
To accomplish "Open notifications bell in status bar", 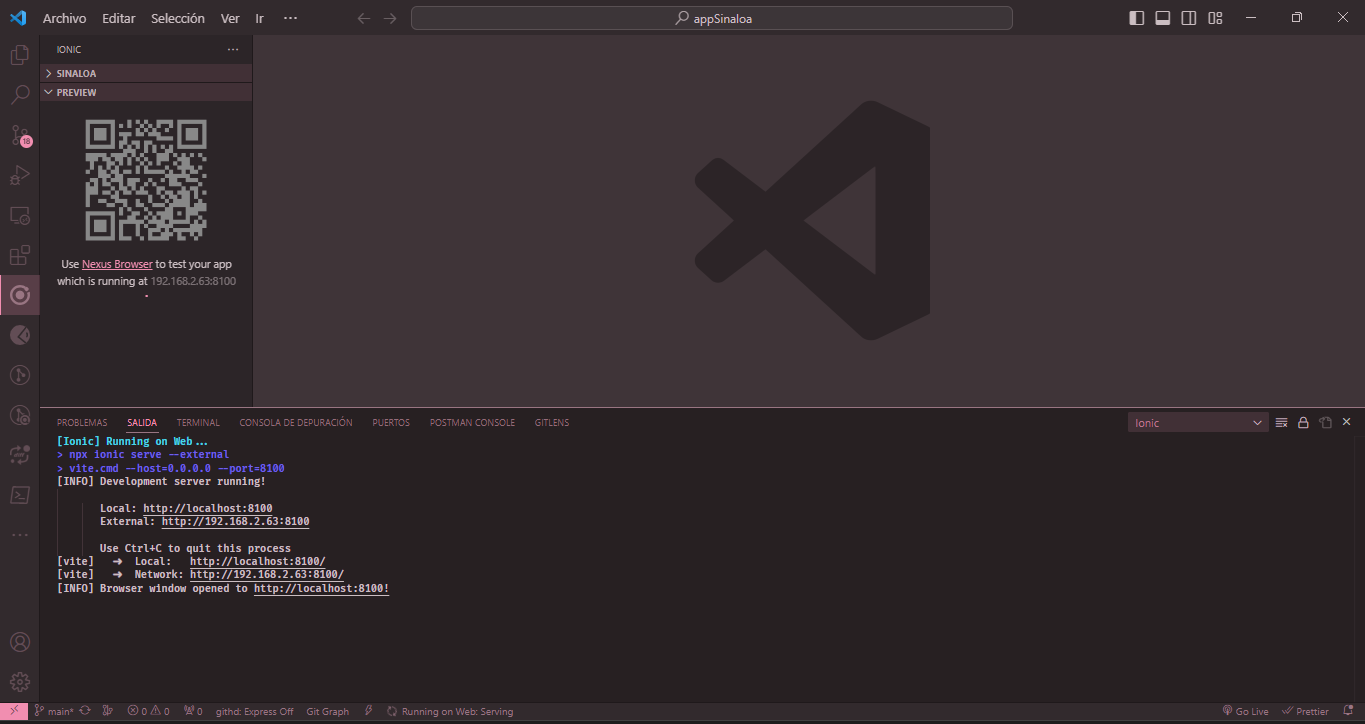I will click(x=1347, y=712).
